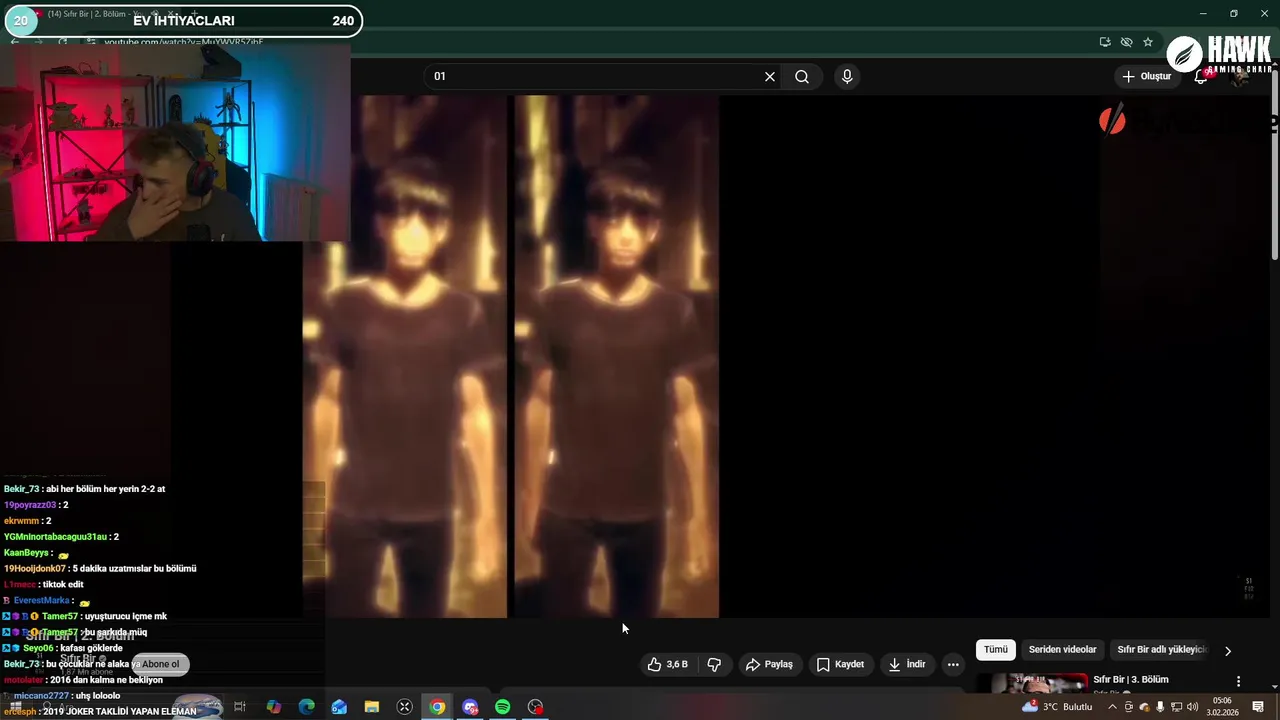1280x720 pixels.
Task: Download the video with İndir
Action: click(x=907, y=664)
